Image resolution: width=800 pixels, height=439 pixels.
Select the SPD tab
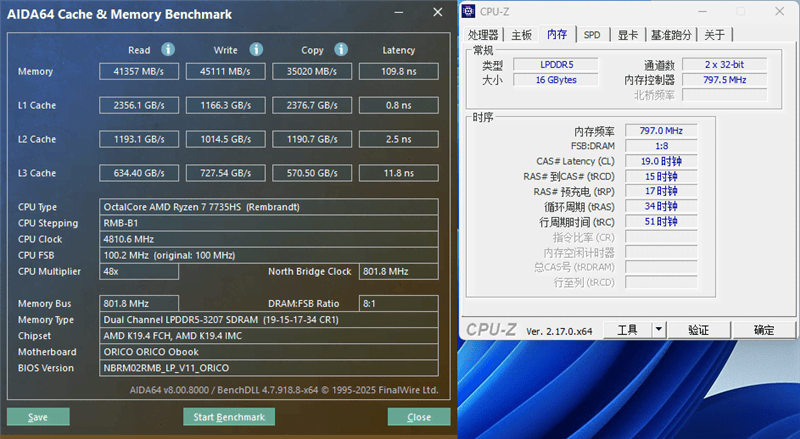tap(592, 34)
